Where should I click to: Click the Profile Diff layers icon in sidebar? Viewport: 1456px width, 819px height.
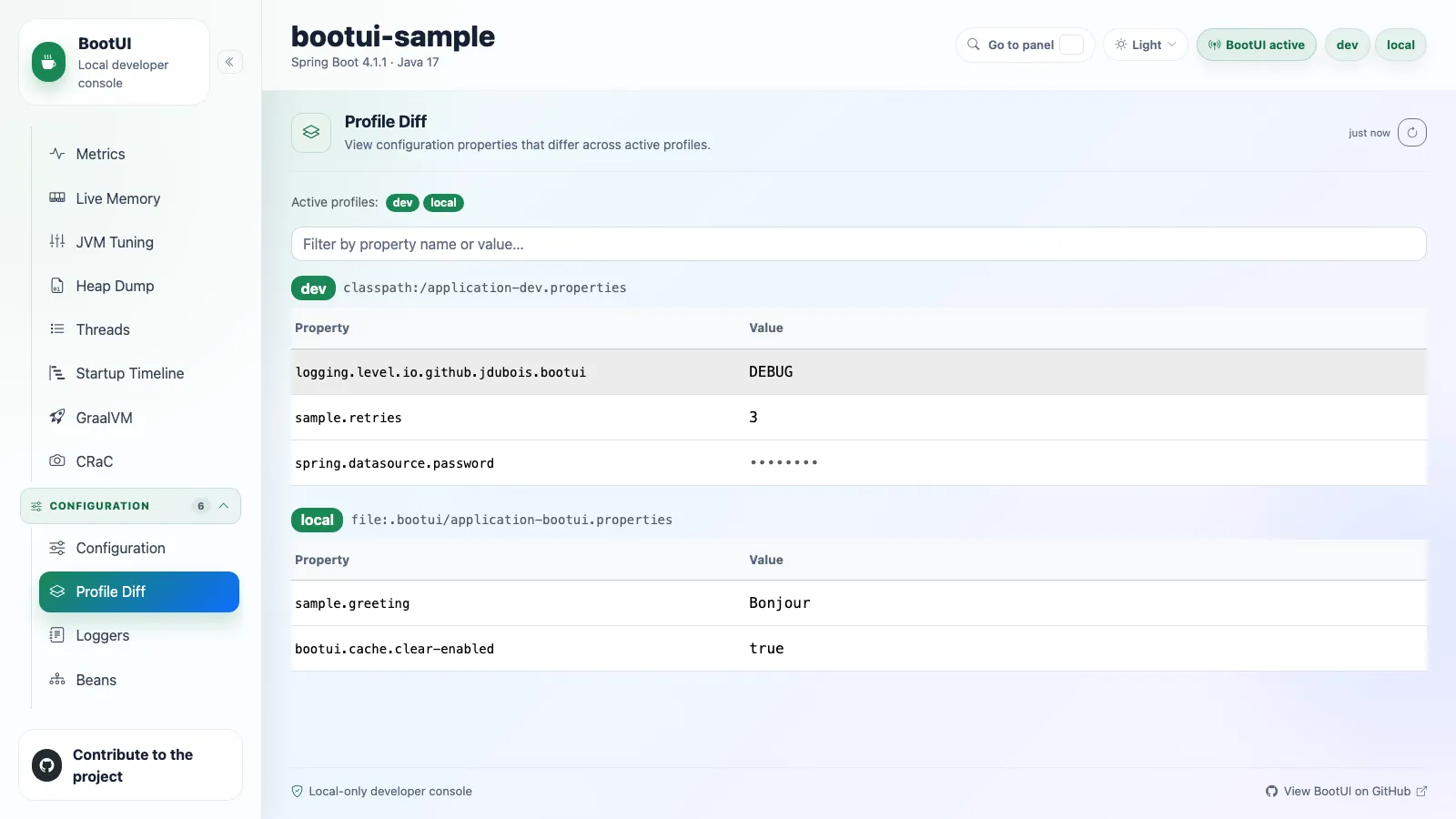[x=57, y=591]
